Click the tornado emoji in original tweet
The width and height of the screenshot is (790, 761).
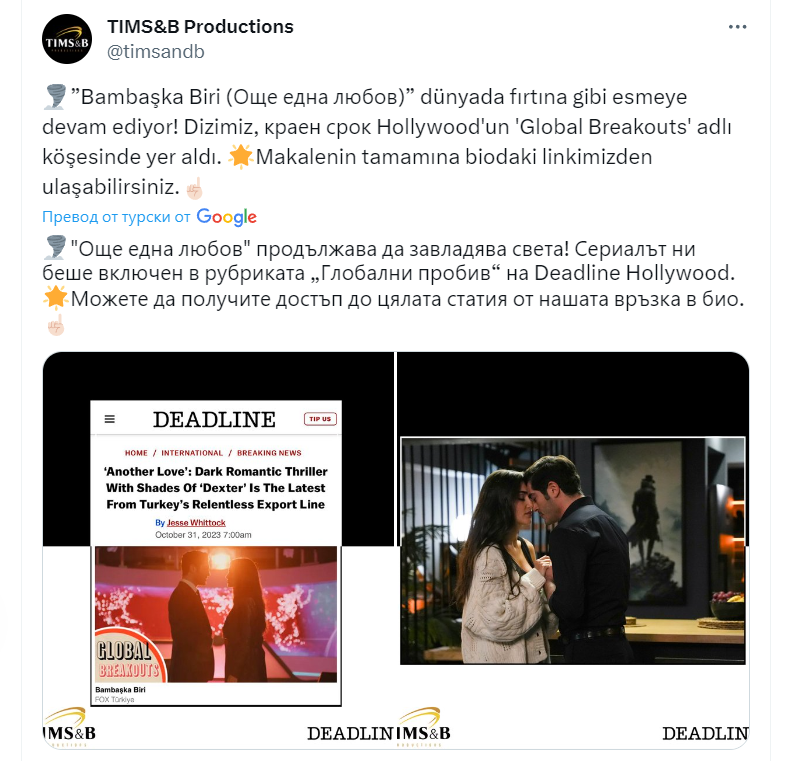point(55,97)
